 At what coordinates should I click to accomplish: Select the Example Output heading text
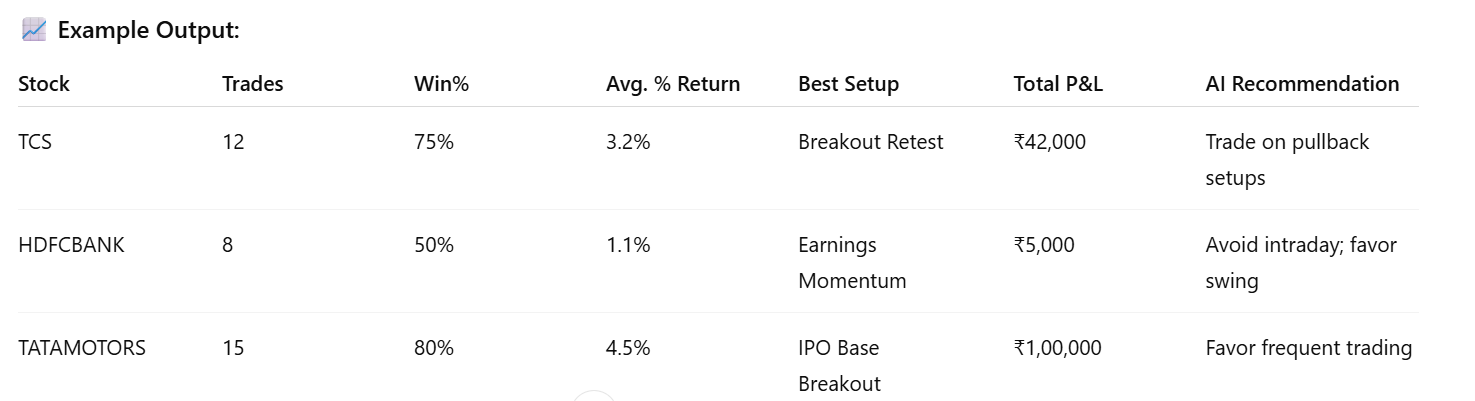pos(149,30)
